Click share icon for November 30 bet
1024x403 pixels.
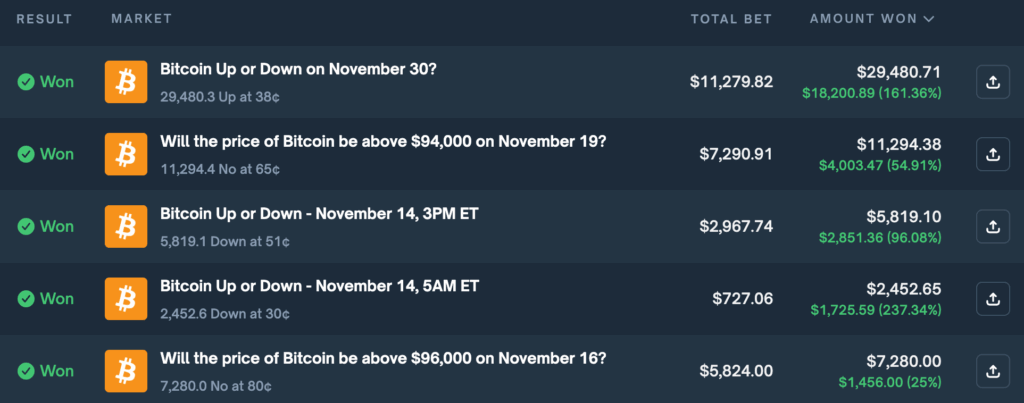993,82
